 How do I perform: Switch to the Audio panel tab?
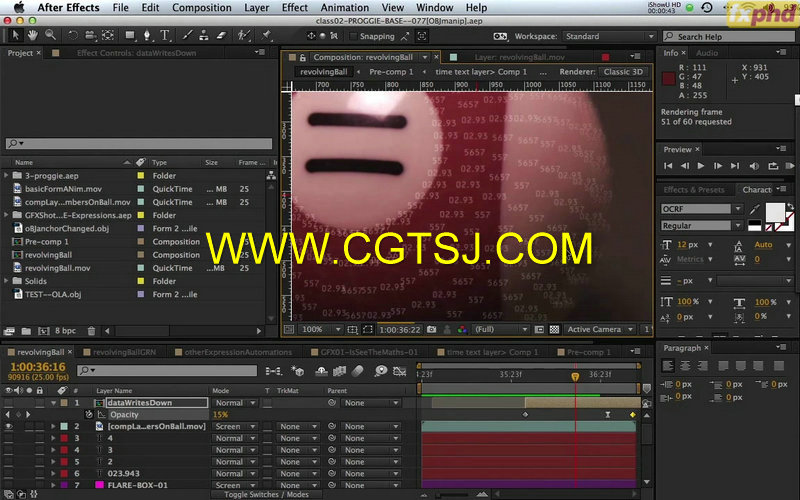tap(707, 53)
